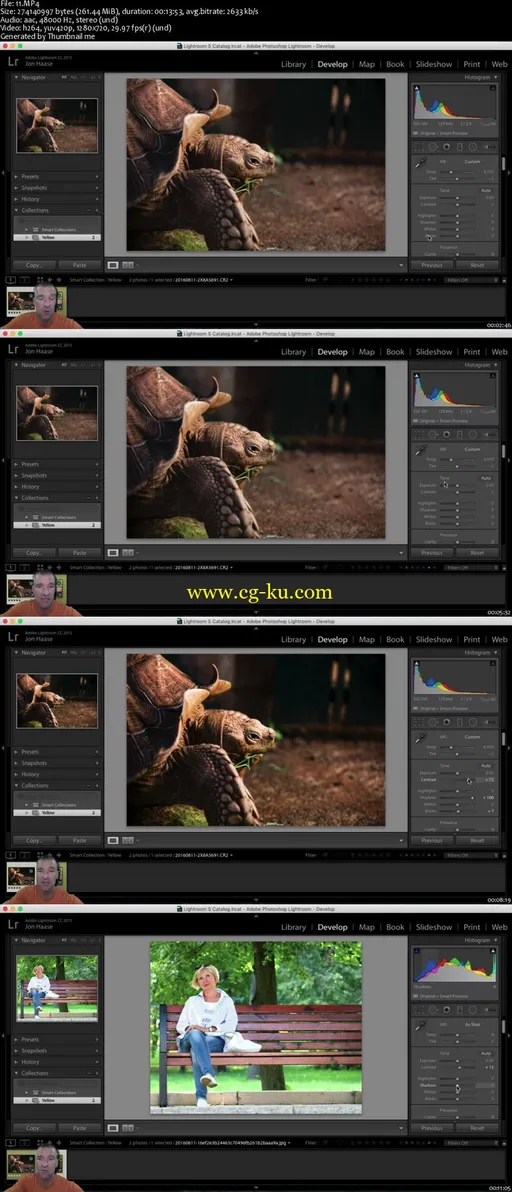The image size is (512, 1192).
Task: Activate Adjustment Brush in the 00:02:46 frame
Action: (489, 147)
